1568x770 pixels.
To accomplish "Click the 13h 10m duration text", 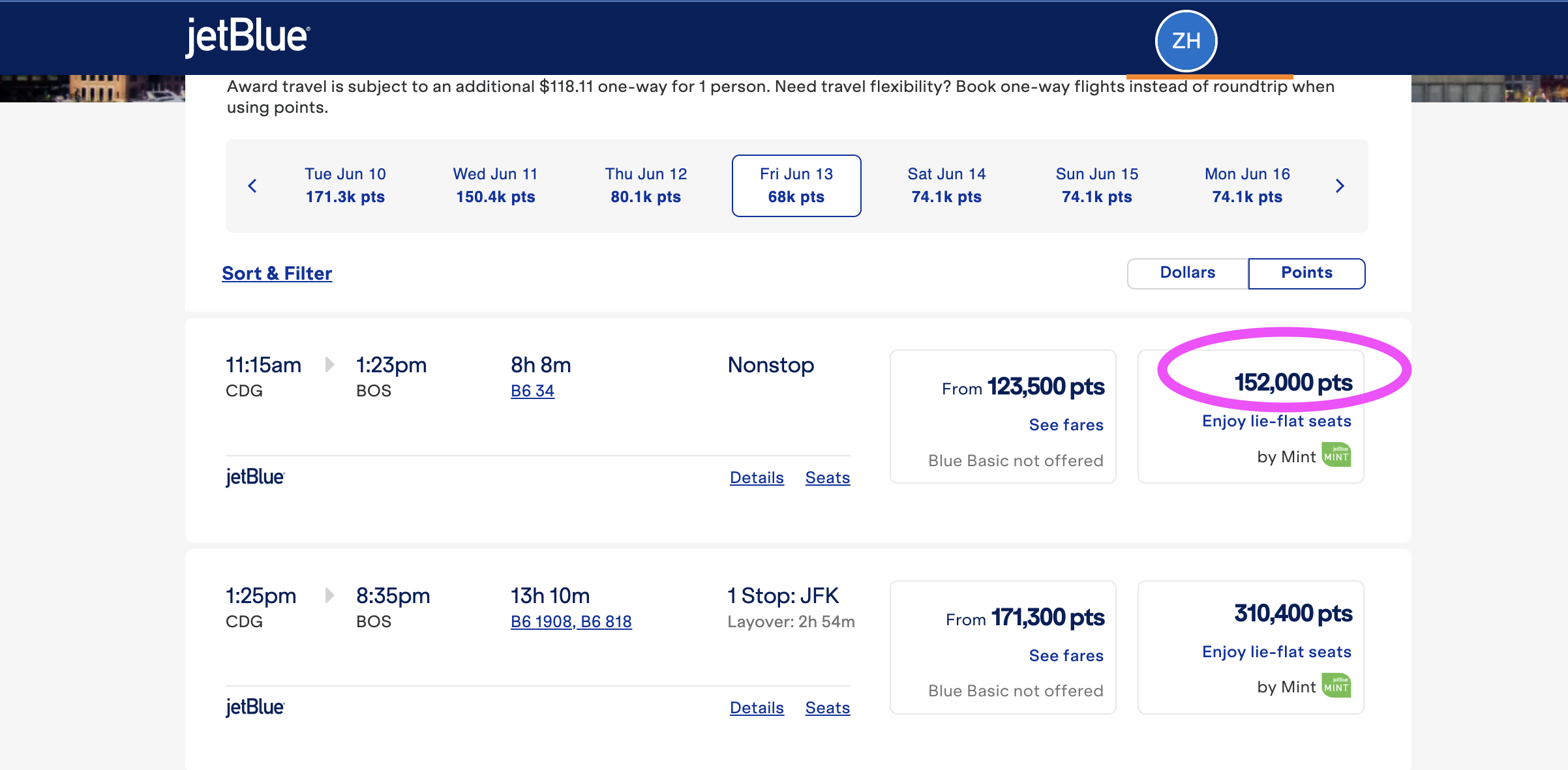I will point(550,596).
